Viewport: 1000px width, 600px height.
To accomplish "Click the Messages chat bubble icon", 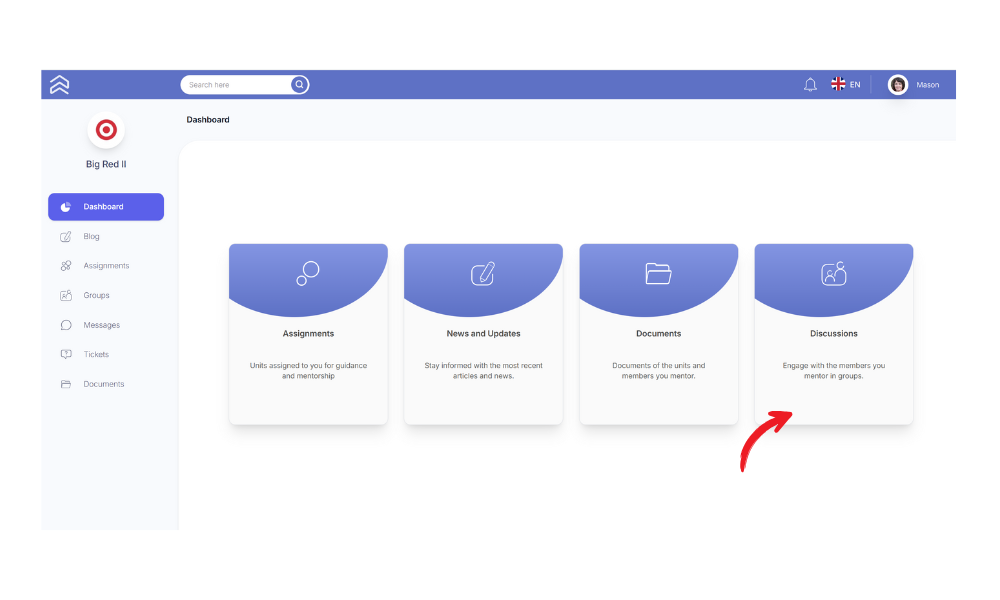I will coord(66,325).
